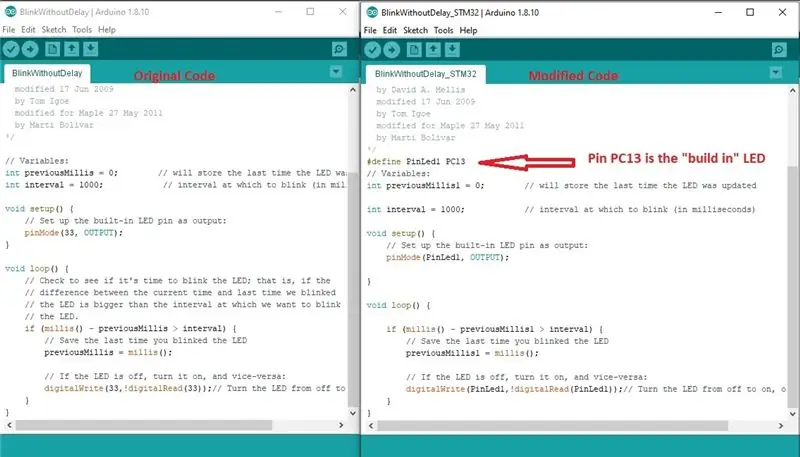This screenshot has height=457, width=800.
Task: Click horizontal scroll left arrow in BlinkWithoutDelay editor
Action: click(x=9, y=425)
